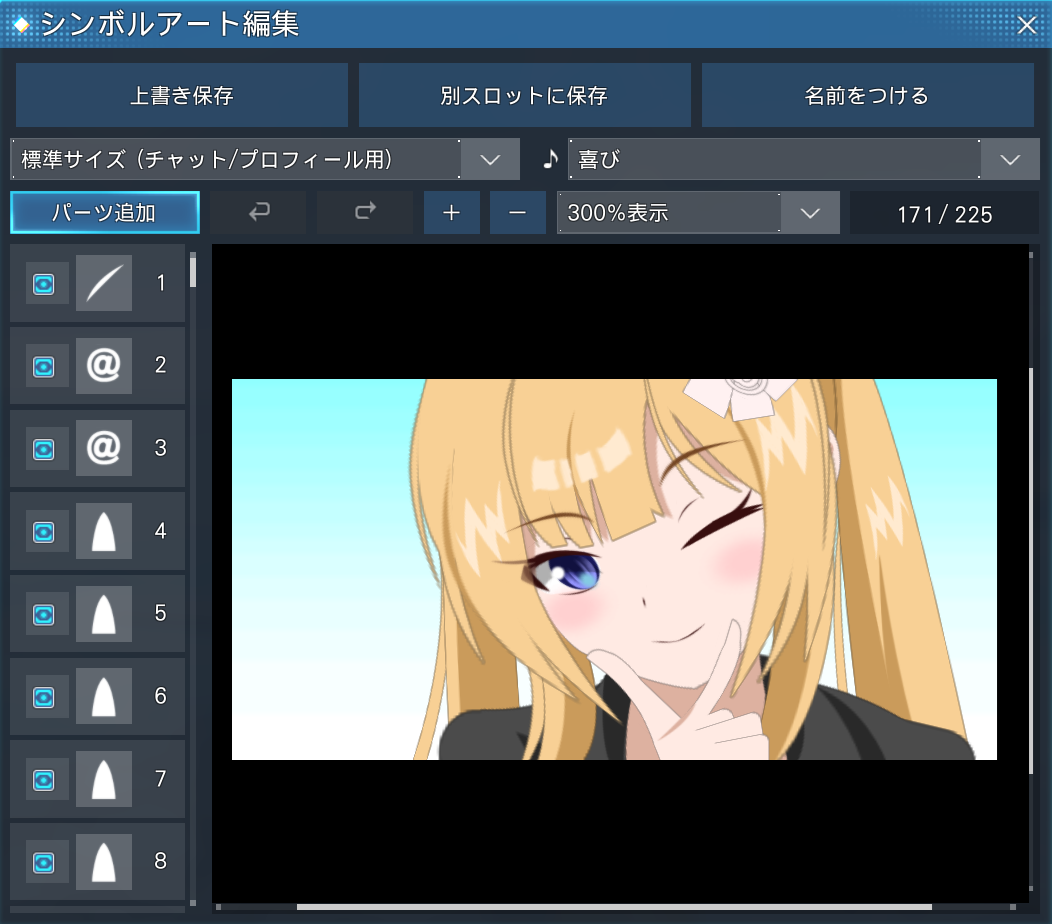Hide layer 6 with its eye icon

tap(44, 697)
